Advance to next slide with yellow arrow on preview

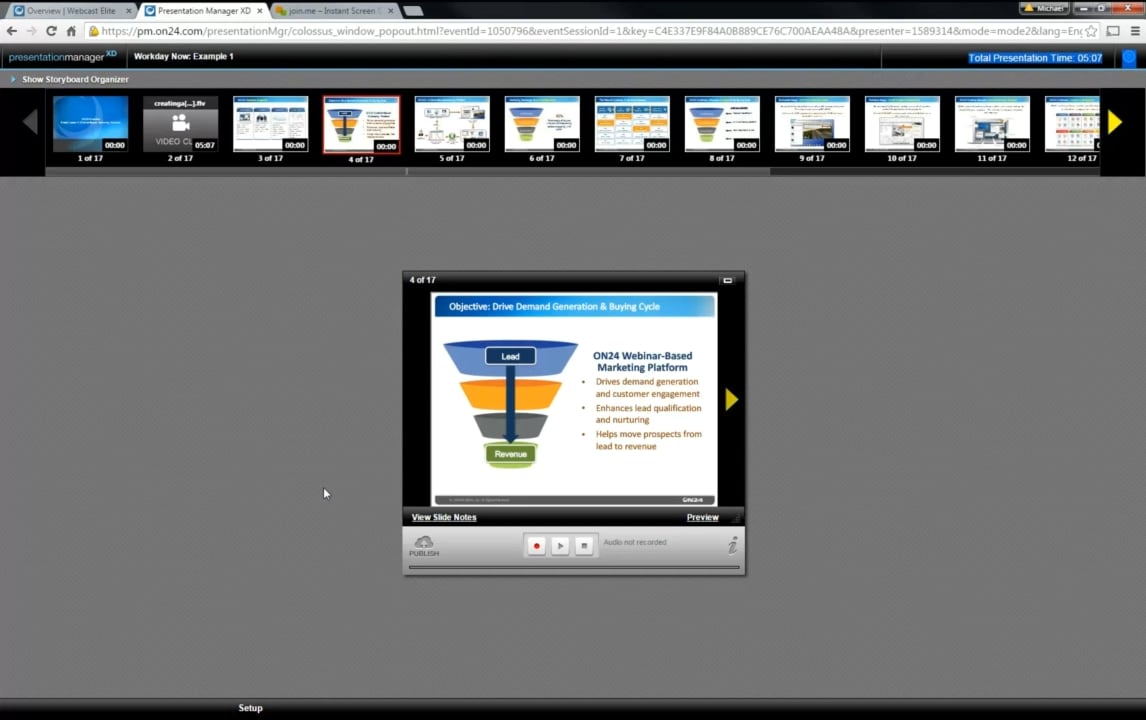732,399
